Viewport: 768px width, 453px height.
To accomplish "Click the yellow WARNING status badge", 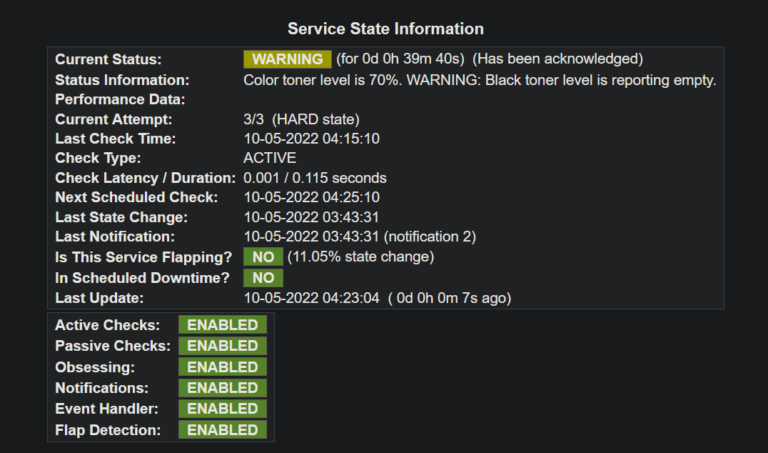I will pos(288,59).
